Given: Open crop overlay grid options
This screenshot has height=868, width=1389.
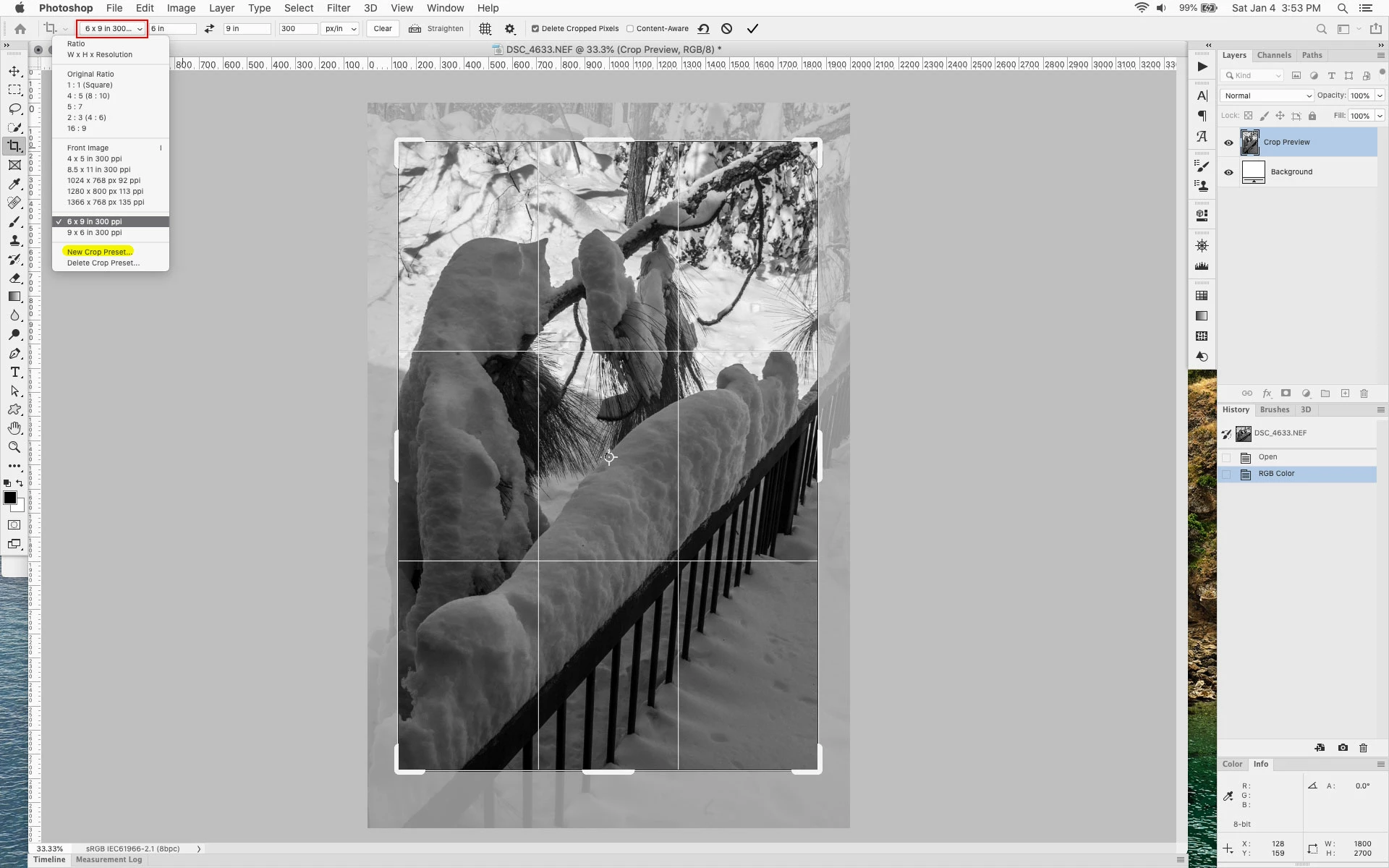Looking at the screenshot, I should pyautogui.click(x=485, y=29).
